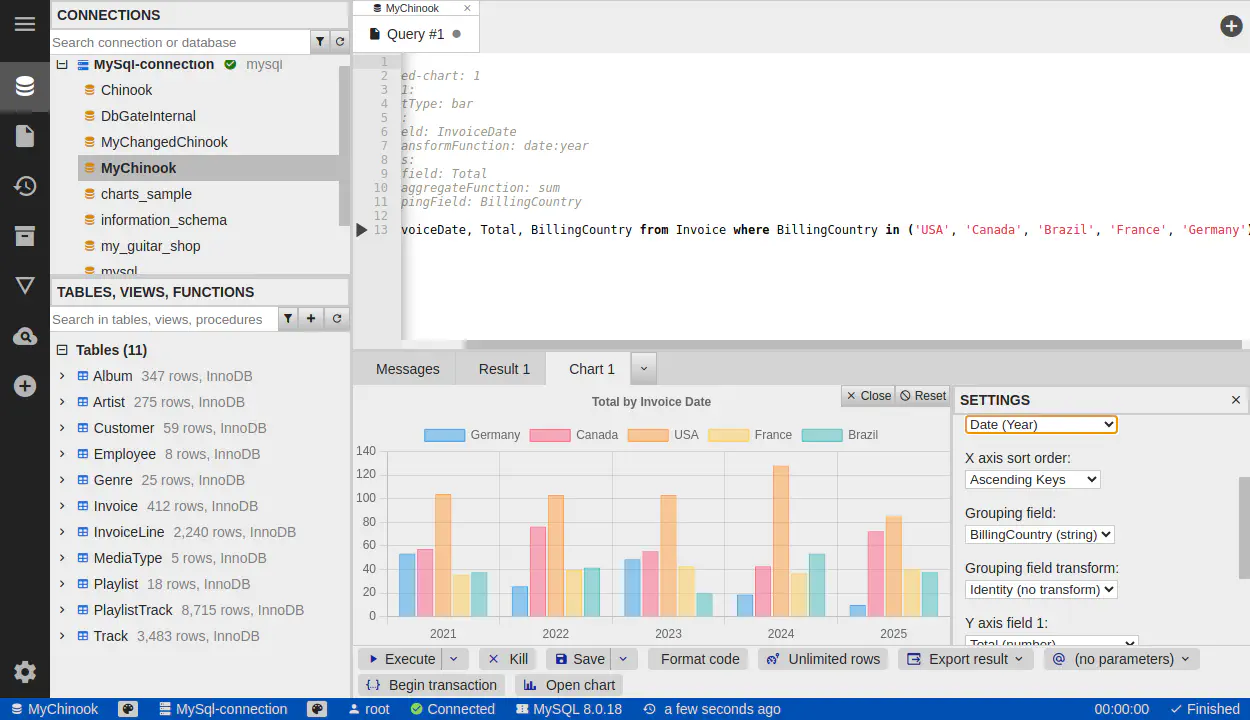Switch to the Messages tab
The width and height of the screenshot is (1250, 720).
[407, 369]
